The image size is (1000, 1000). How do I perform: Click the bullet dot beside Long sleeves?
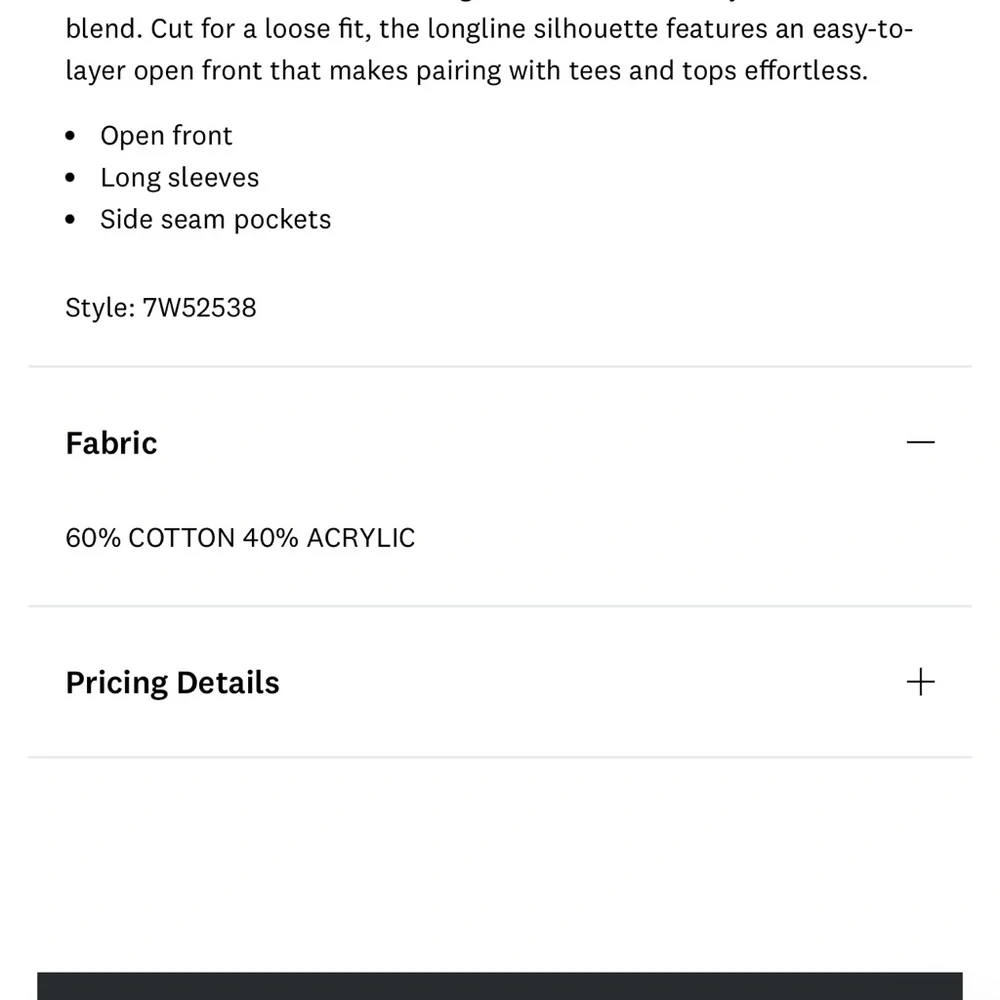coord(70,178)
